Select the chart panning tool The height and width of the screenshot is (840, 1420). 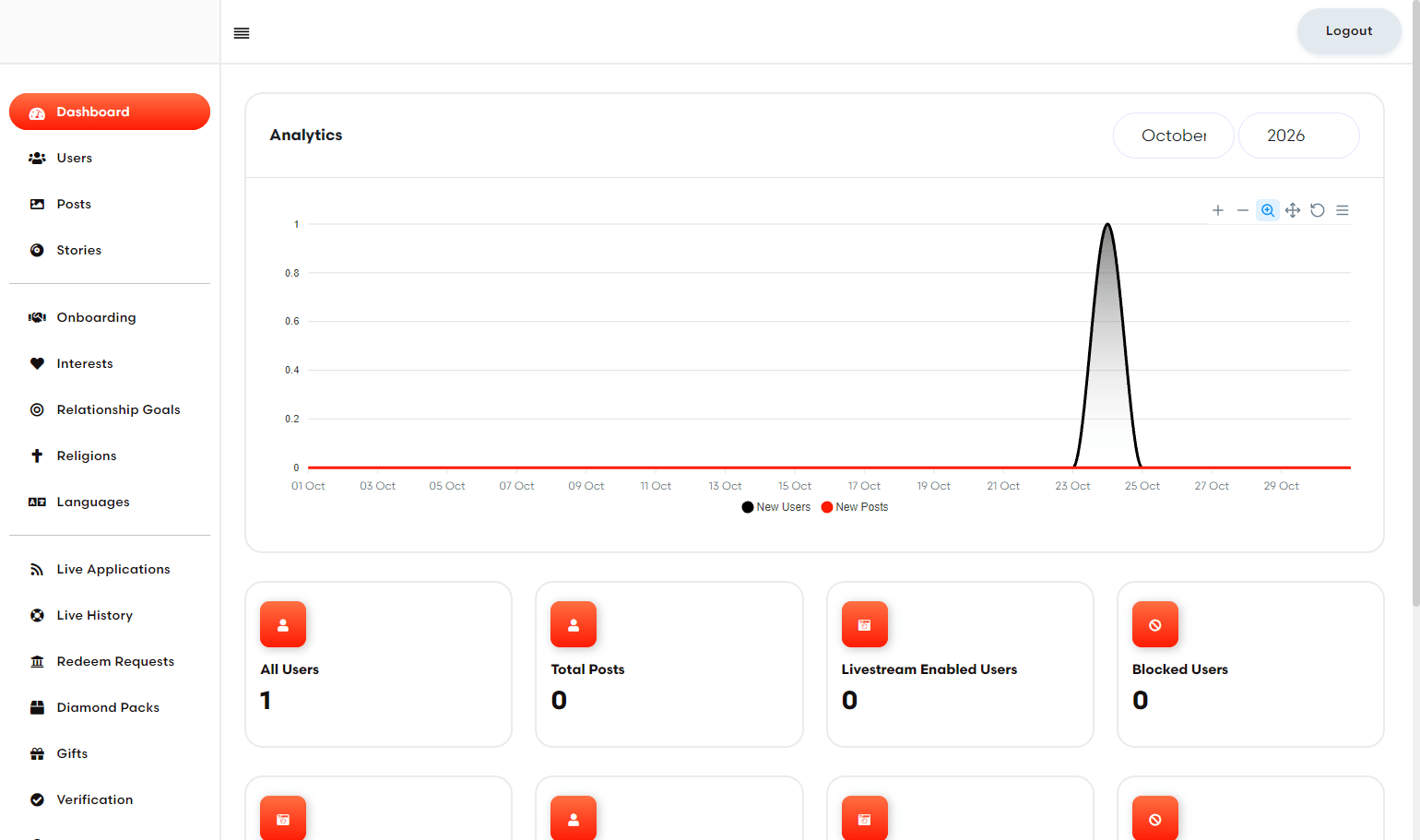[1293, 210]
